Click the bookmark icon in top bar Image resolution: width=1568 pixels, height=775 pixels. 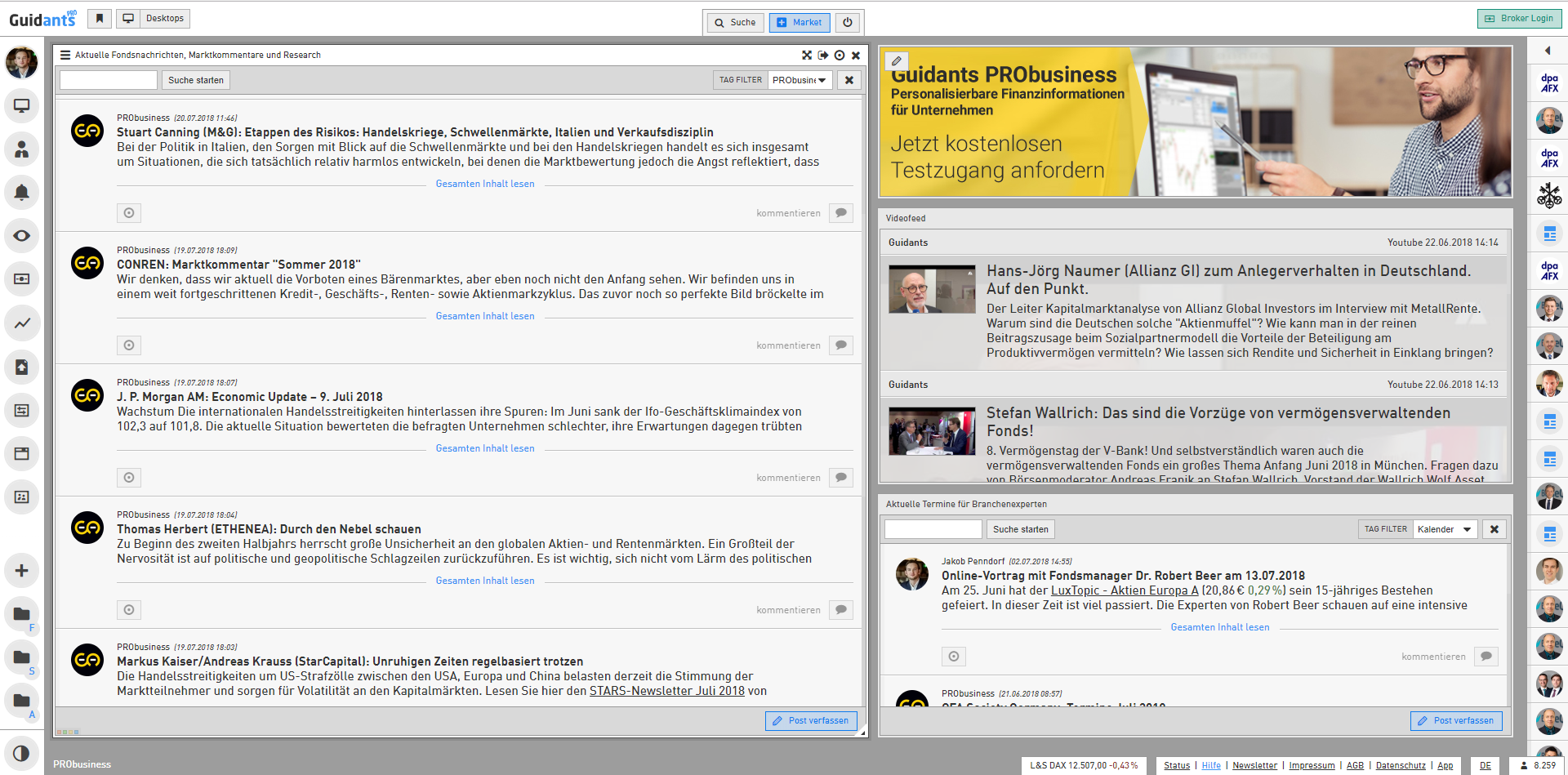pyautogui.click(x=99, y=18)
